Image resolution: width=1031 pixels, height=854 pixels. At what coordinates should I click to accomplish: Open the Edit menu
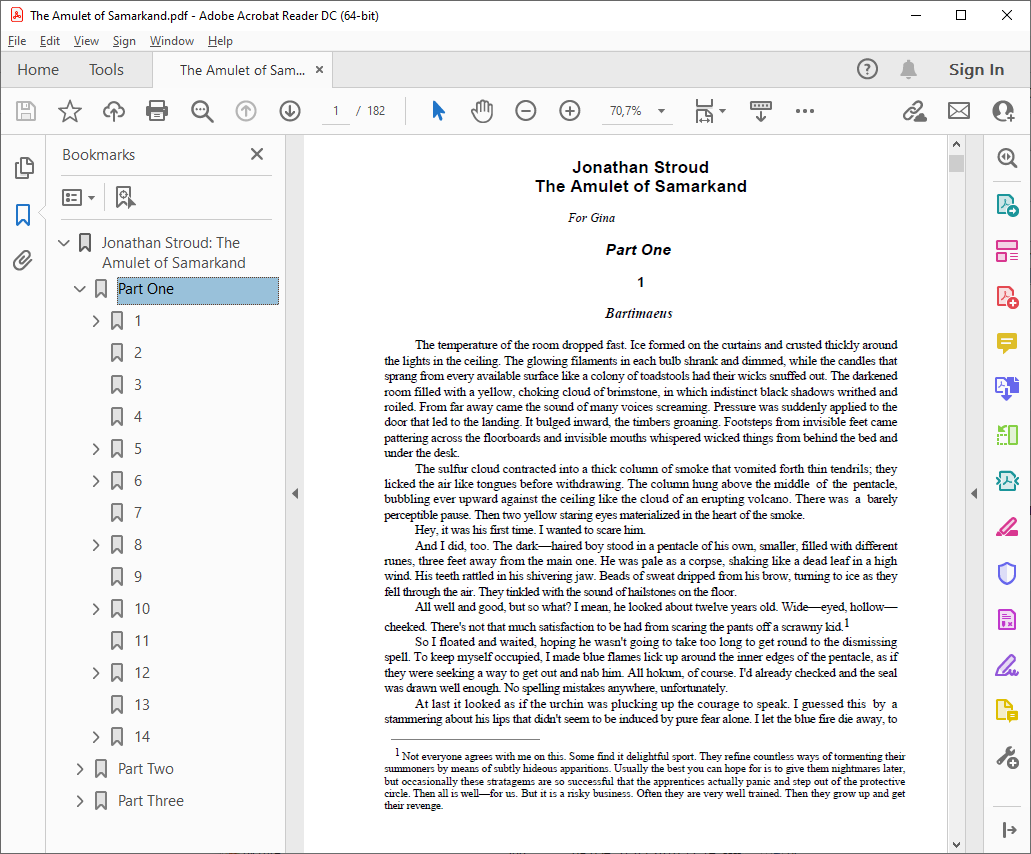(49, 41)
